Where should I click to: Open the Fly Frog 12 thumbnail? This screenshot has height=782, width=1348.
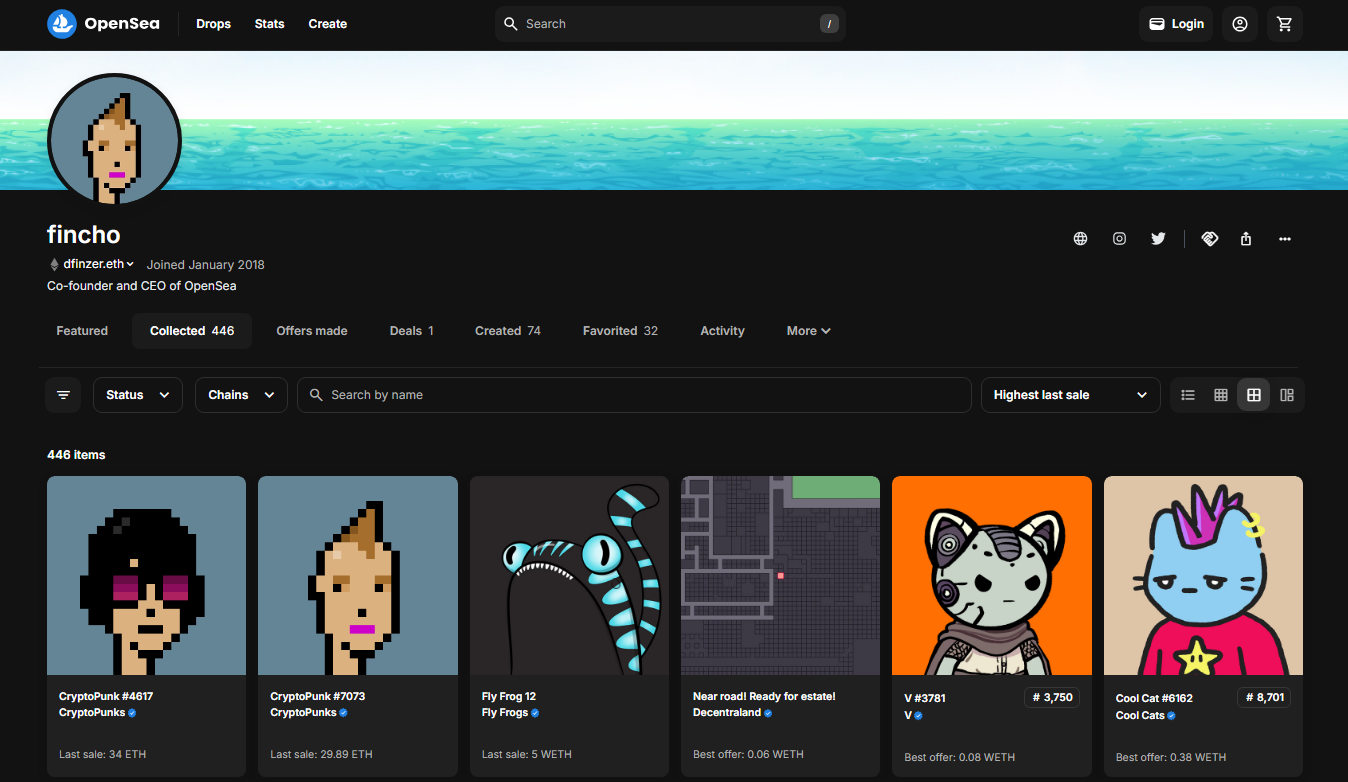(x=569, y=575)
